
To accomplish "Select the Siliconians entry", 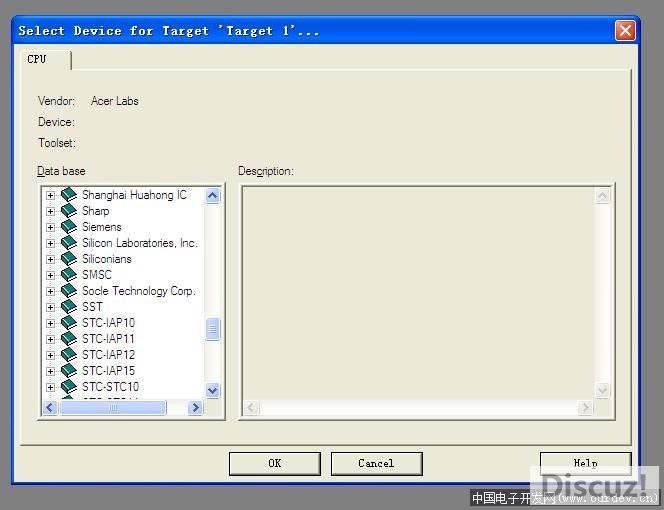I will [107, 259].
